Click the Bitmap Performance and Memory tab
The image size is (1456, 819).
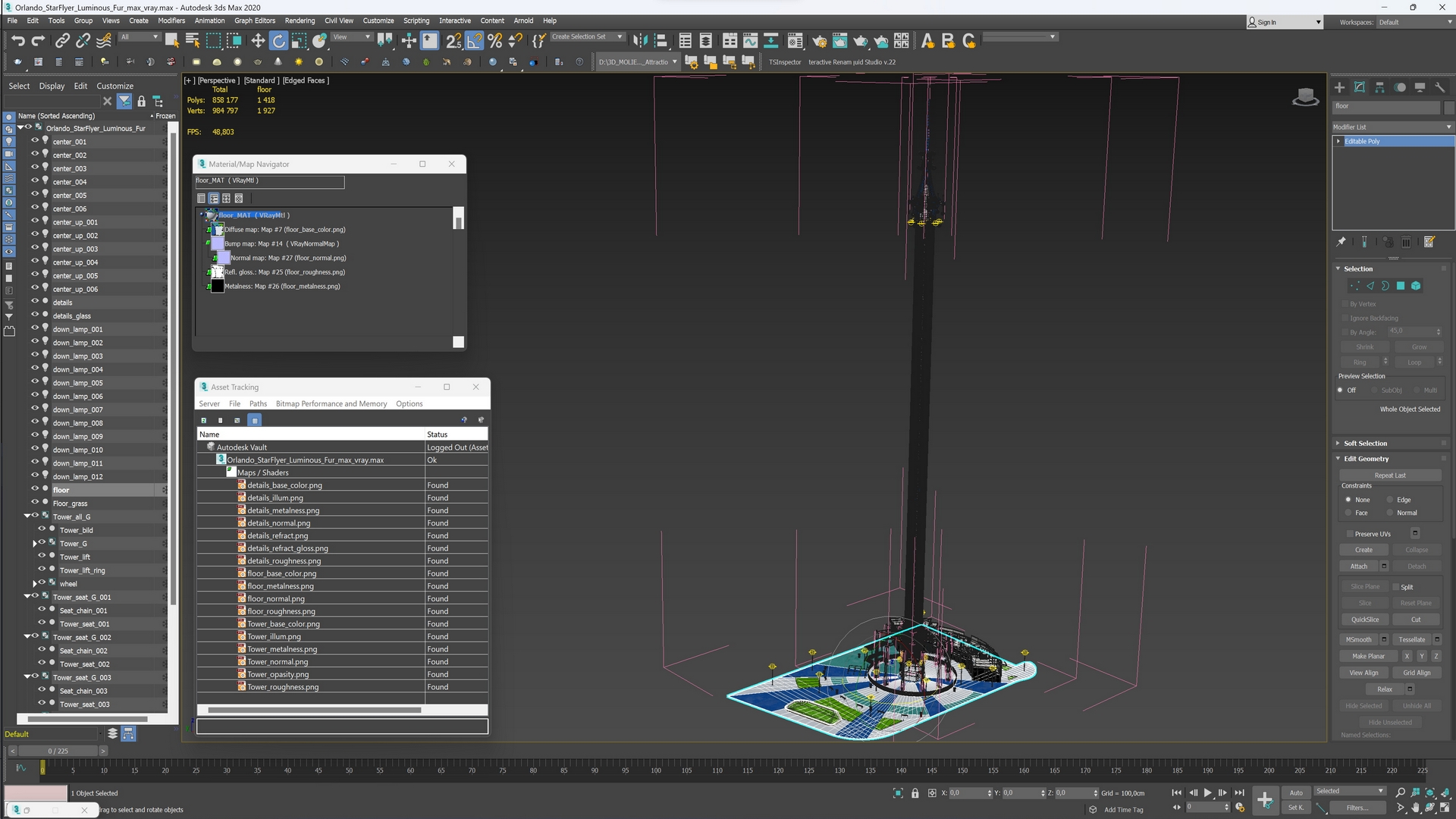tap(331, 403)
